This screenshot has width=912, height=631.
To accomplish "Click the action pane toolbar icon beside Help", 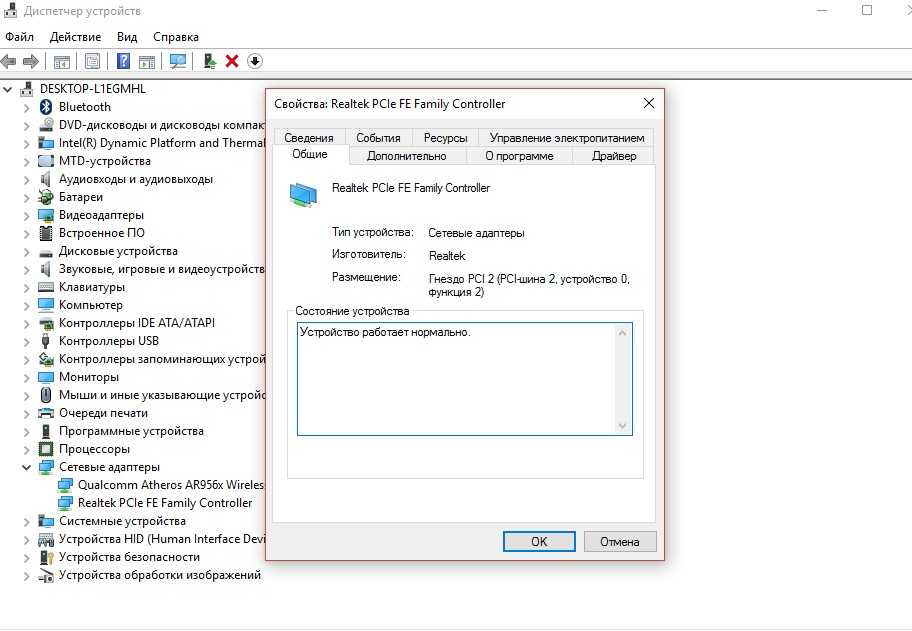I will pos(147,61).
